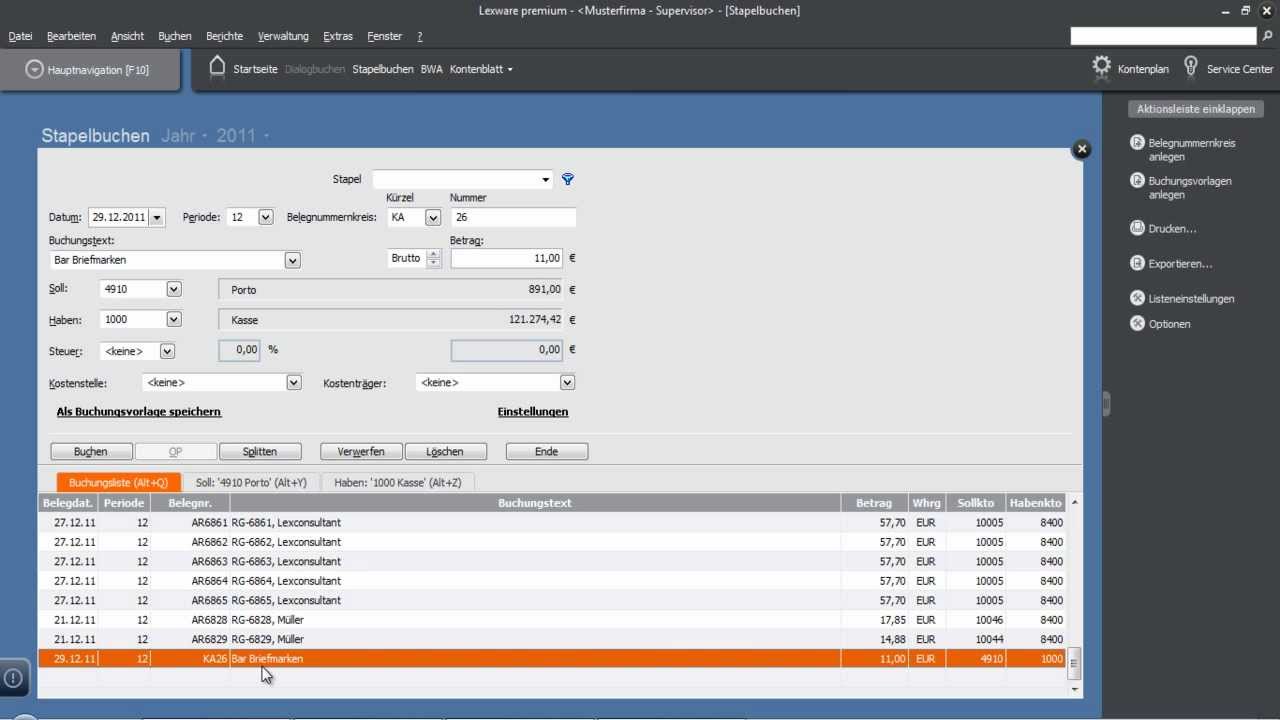
Task: Open the Datei menu
Action: (x=20, y=36)
